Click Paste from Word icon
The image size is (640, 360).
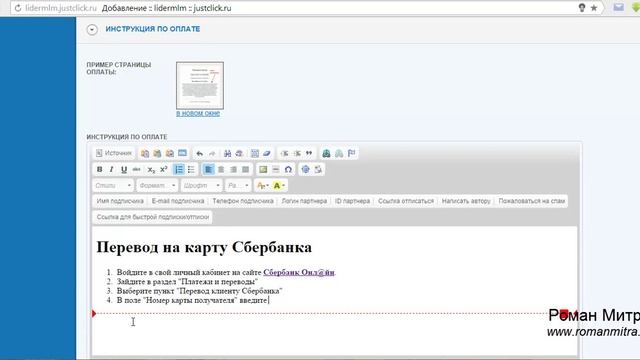pyautogui.click(x=170, y=153)
